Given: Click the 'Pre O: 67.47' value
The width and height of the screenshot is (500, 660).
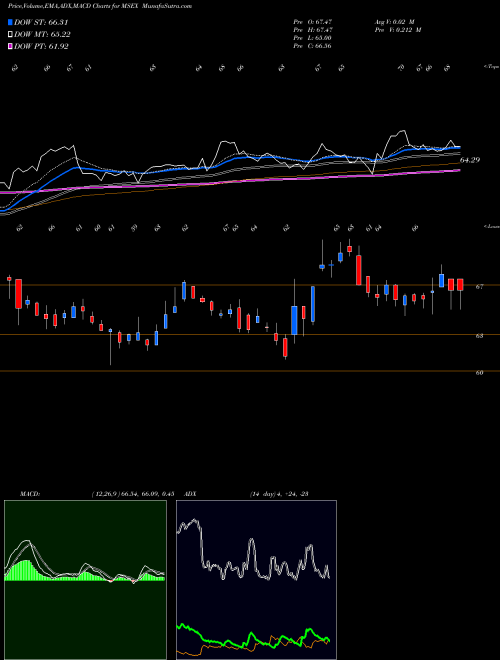Looking at the screenshot, I should (x=313, y=21).
